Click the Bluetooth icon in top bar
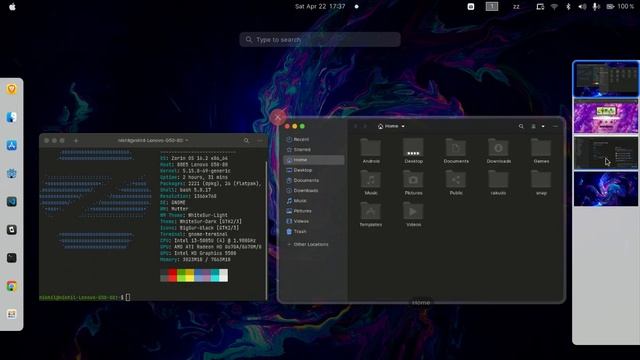 (568, 7)
